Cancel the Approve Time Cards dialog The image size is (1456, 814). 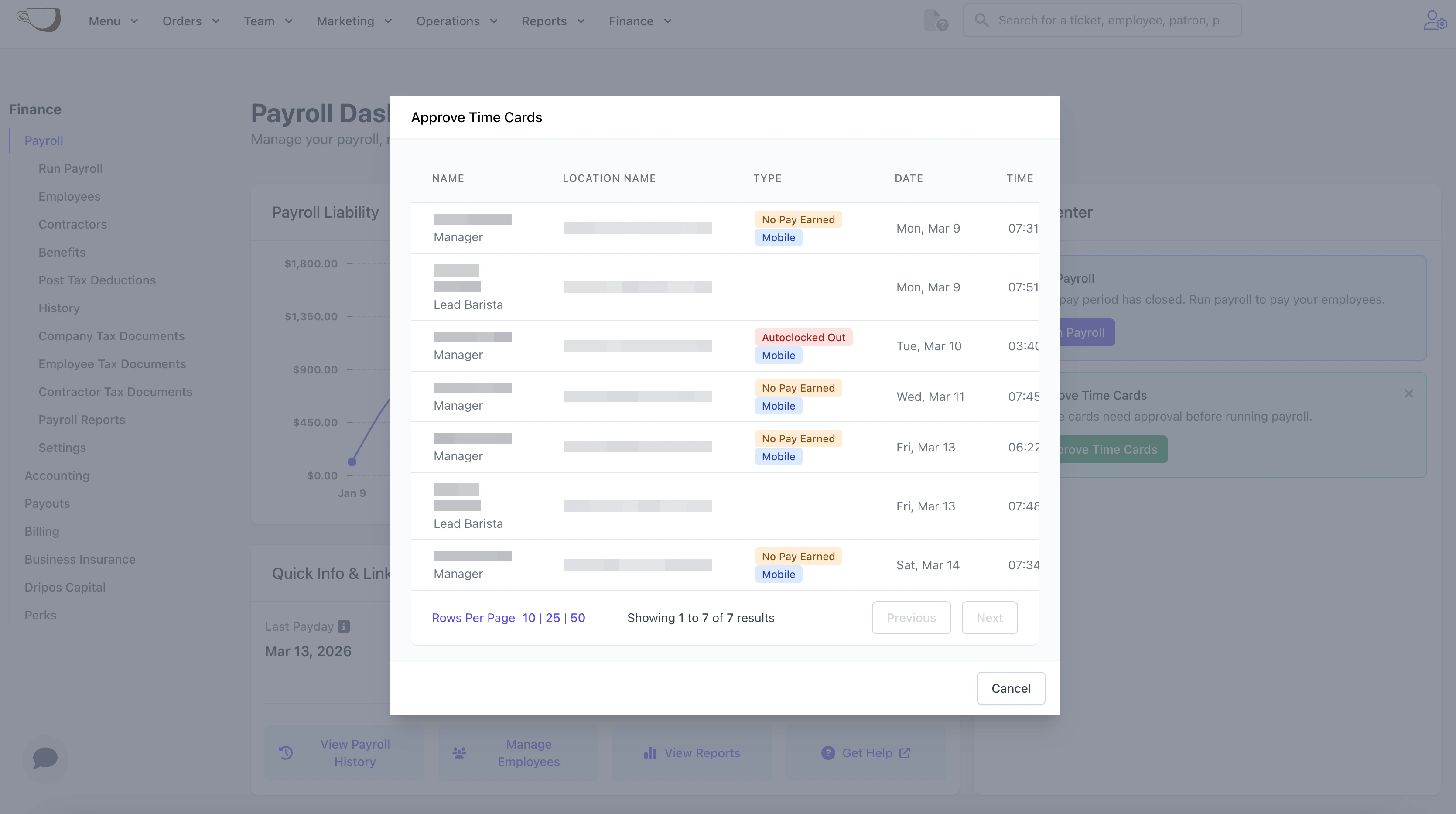point(1011,688)
